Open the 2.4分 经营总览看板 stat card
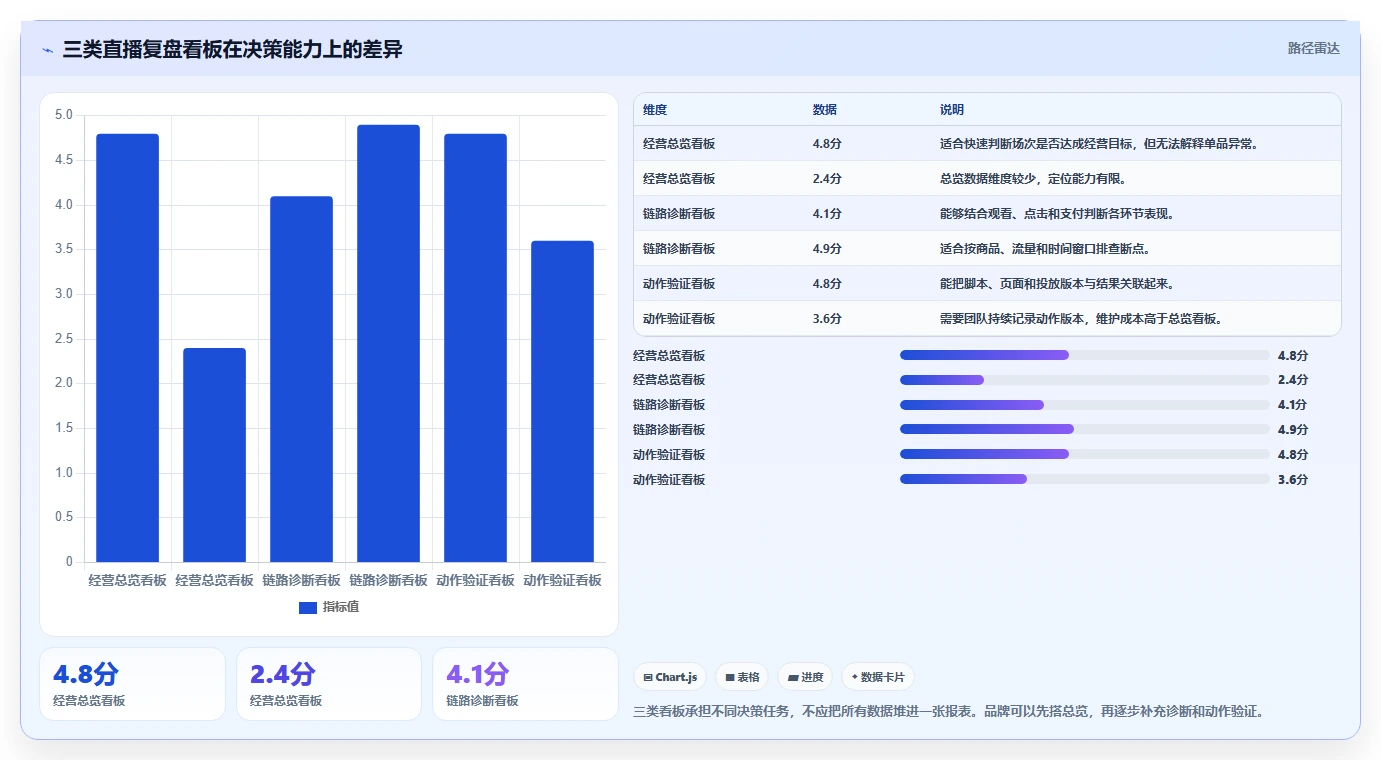 (x=329, y=684)
